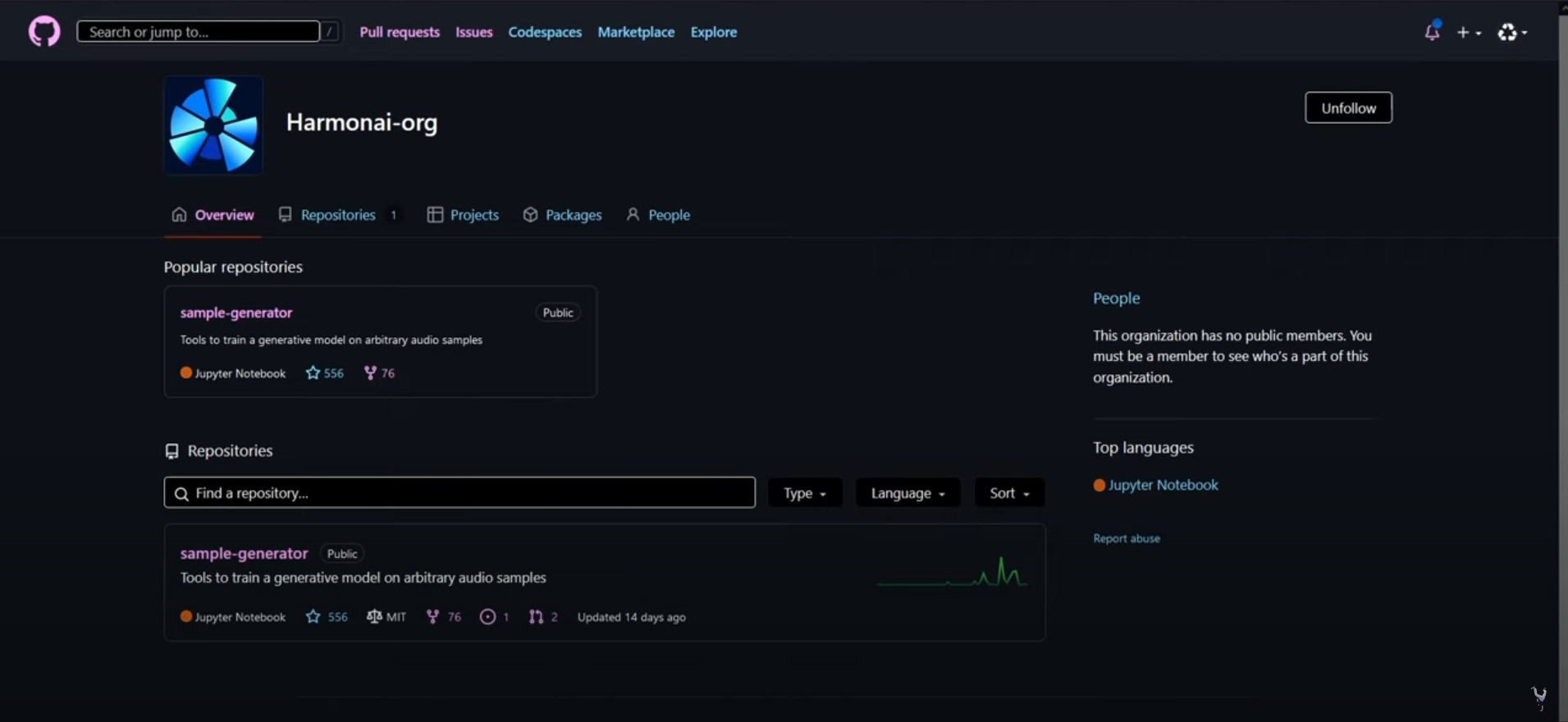Click stargazers 556 in repository list row
1568x722 pixels.
tap(327, 617)
